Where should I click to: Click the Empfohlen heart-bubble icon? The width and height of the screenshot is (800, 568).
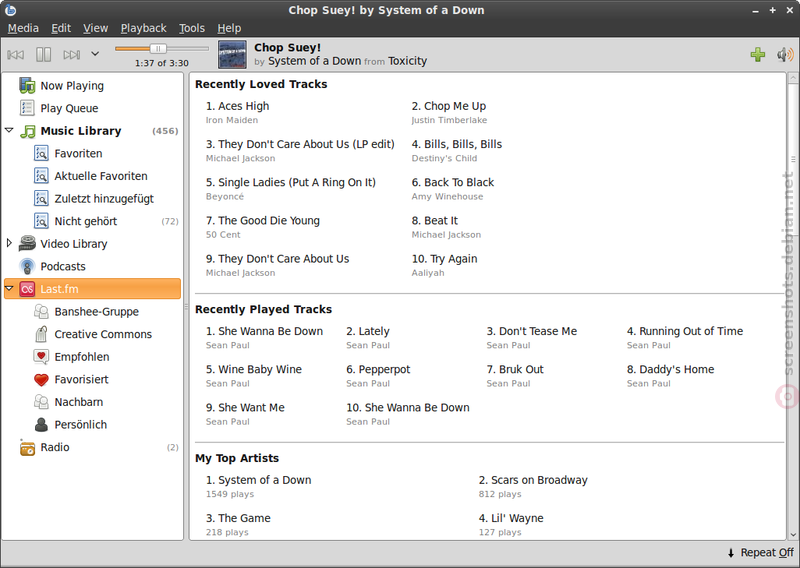click(41, 356)
